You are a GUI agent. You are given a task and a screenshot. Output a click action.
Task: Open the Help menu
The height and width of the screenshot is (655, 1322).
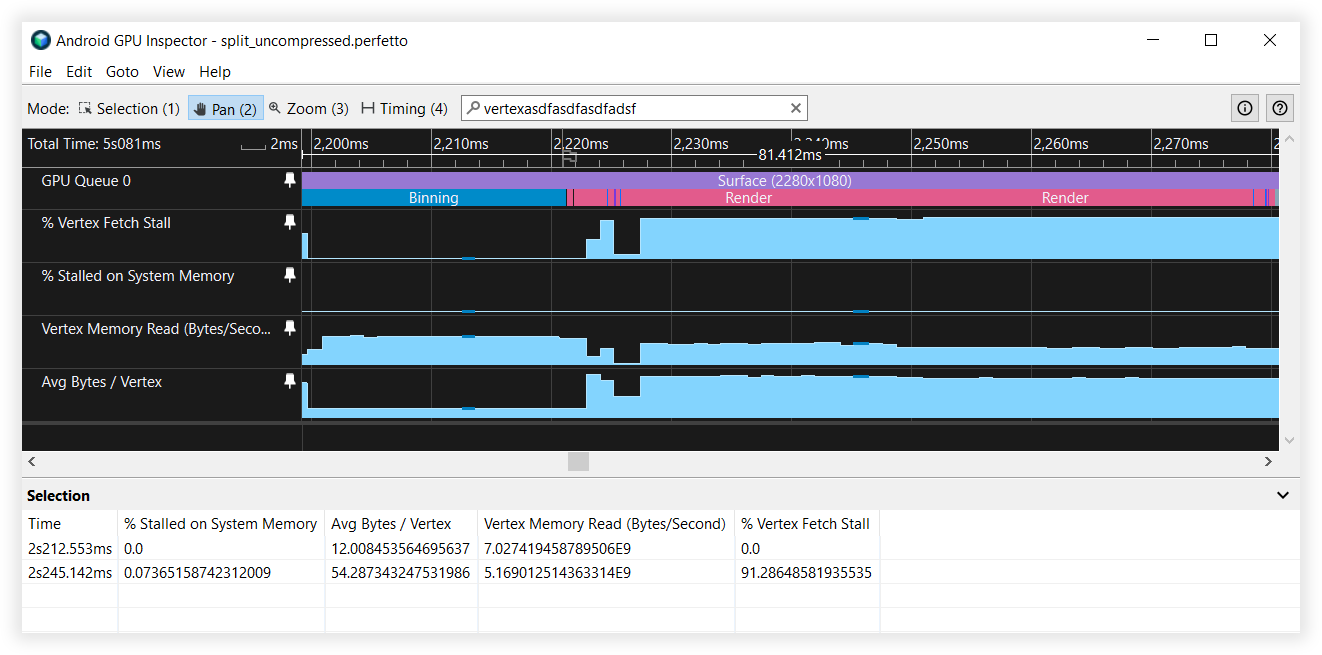click(214, 71)
